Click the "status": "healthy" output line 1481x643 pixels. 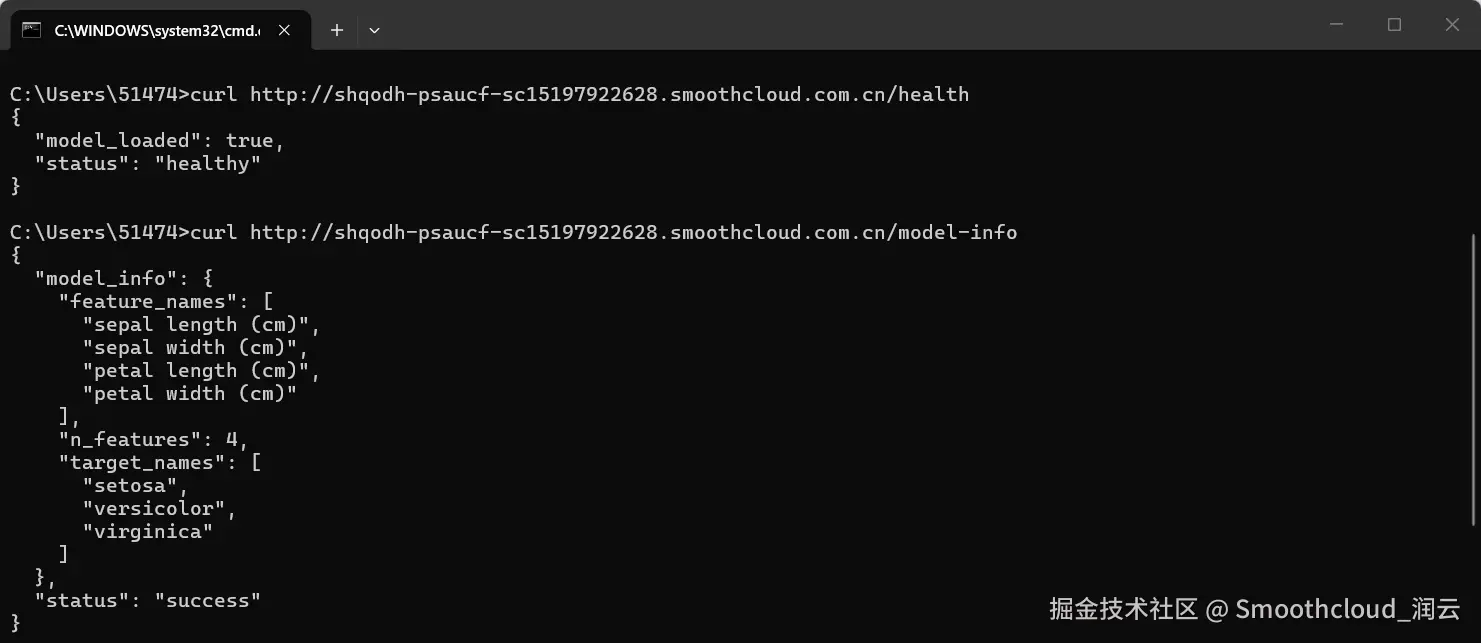tap(148, 164)
